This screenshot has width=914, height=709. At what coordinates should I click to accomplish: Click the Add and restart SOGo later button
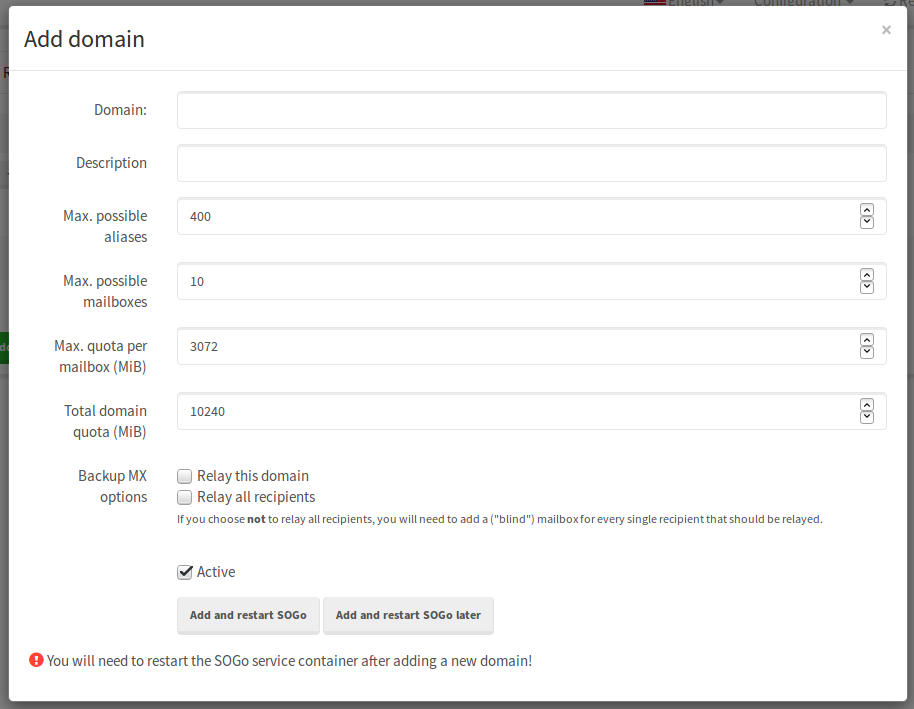point(408,615)
